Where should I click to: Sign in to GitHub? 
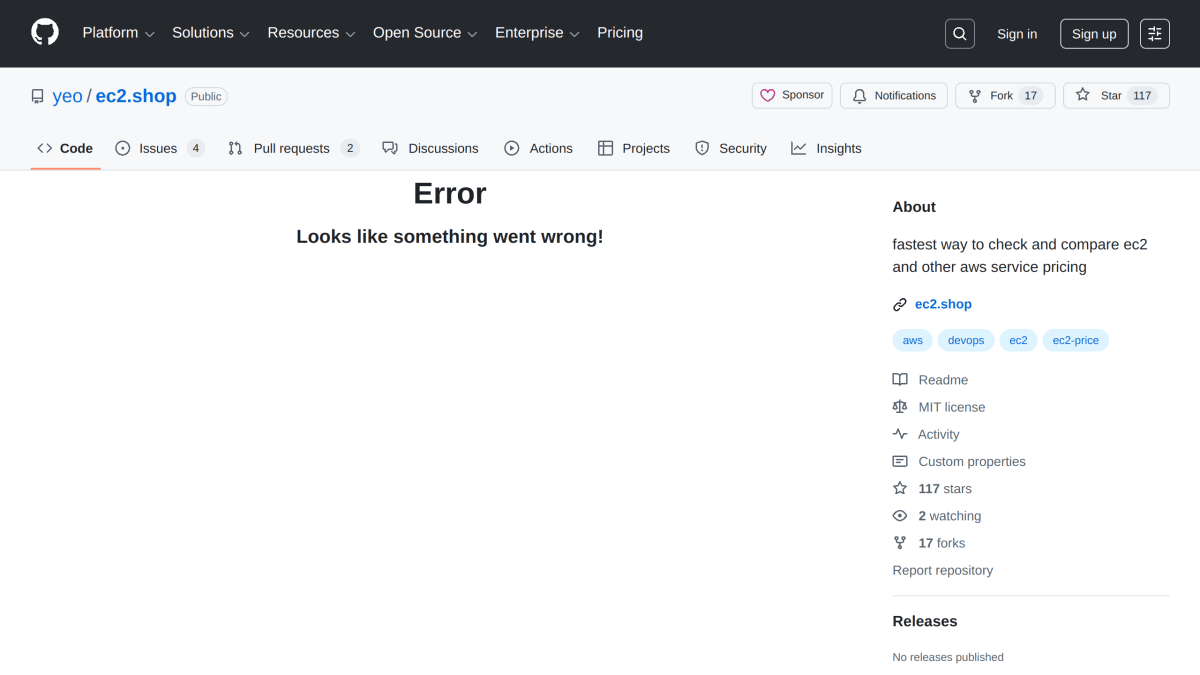(1017, 34)
